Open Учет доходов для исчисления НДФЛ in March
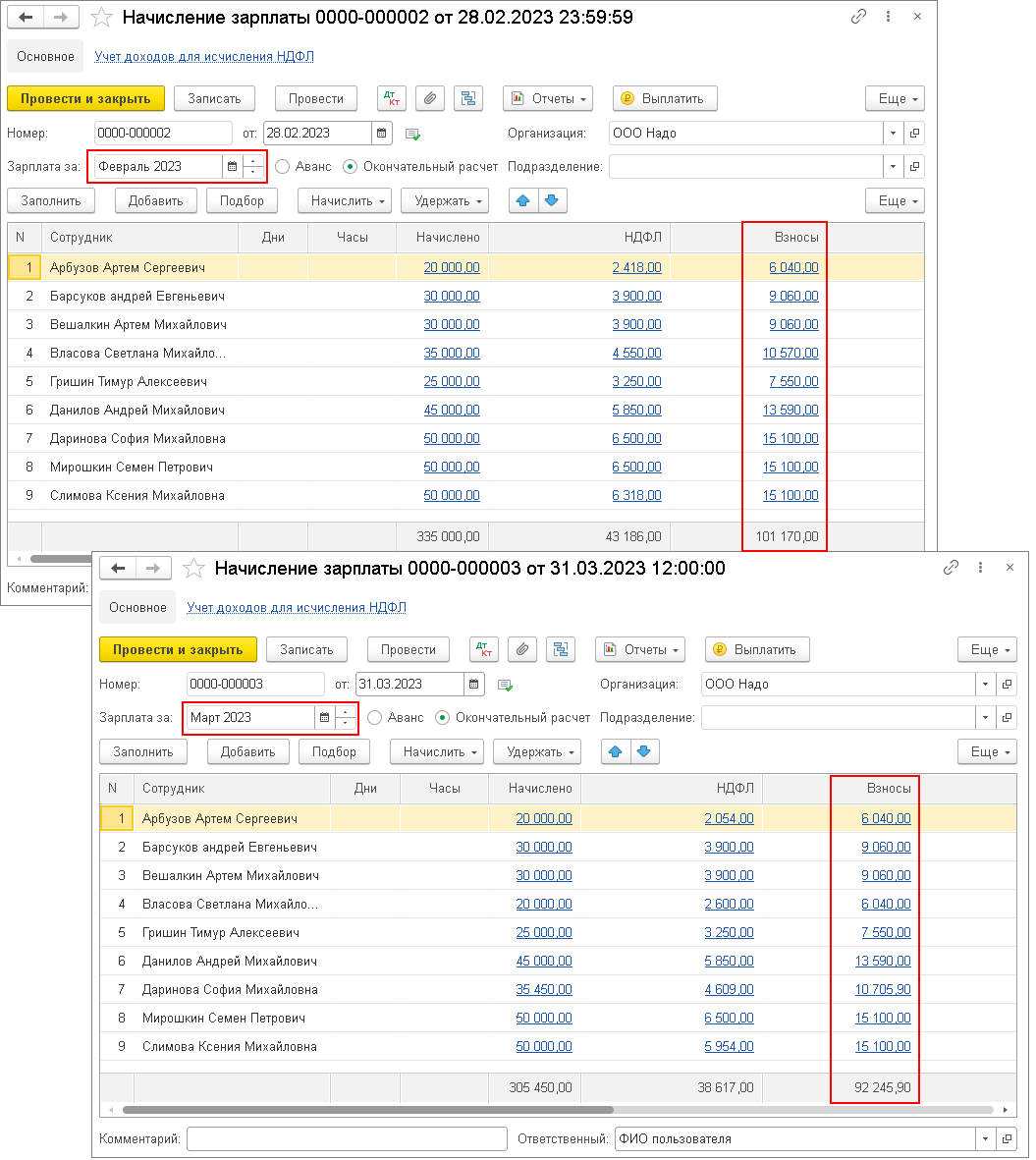Screen dimensions: 1036x1160 click(x=297, y=607)
